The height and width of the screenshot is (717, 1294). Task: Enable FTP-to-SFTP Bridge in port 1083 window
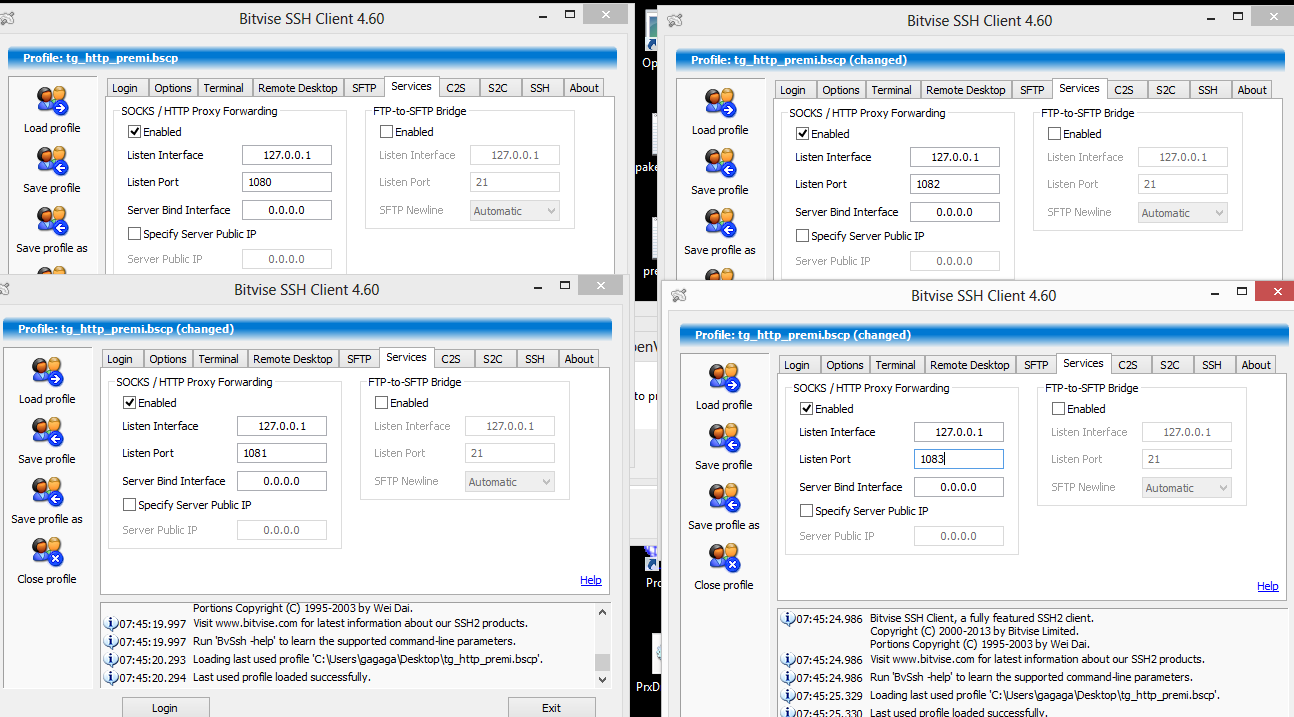[x=1058, y=408]
